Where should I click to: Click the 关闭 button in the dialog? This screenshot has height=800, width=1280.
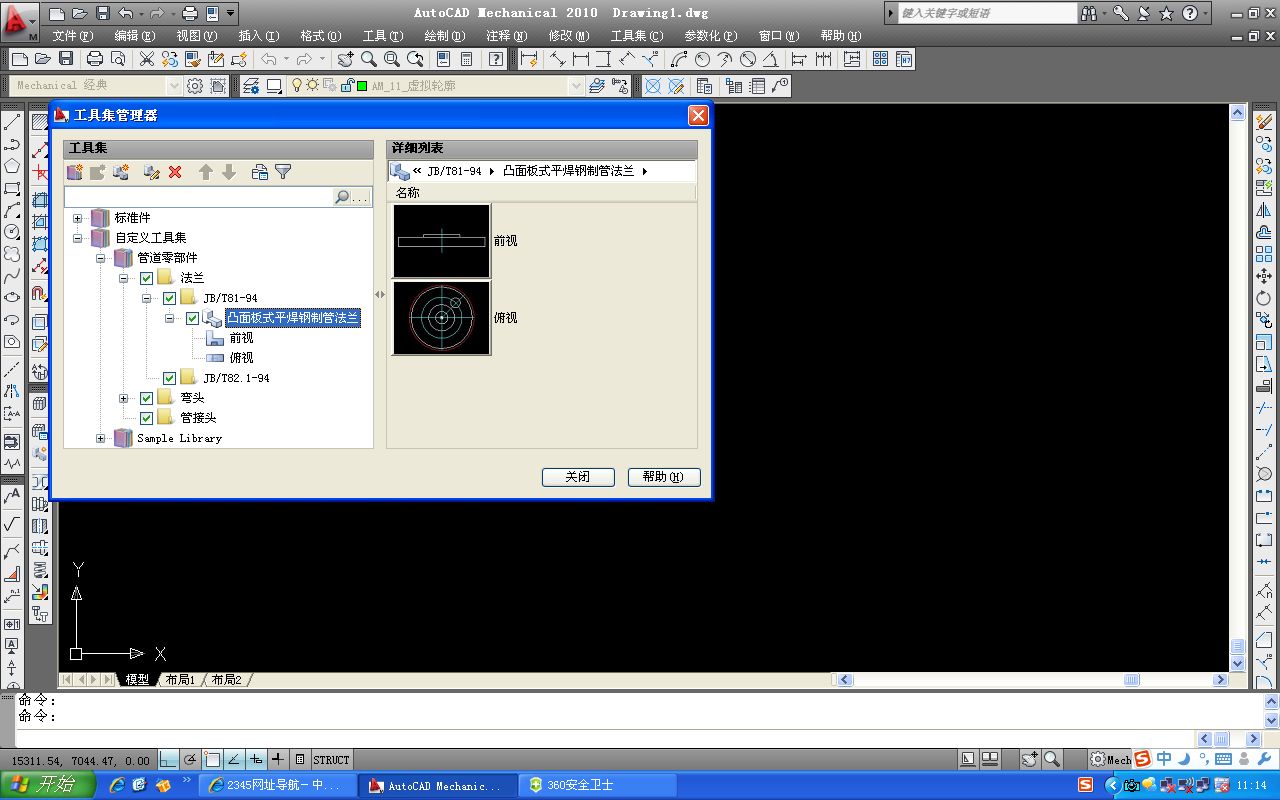pyautogui.click(x=578, y=477)
